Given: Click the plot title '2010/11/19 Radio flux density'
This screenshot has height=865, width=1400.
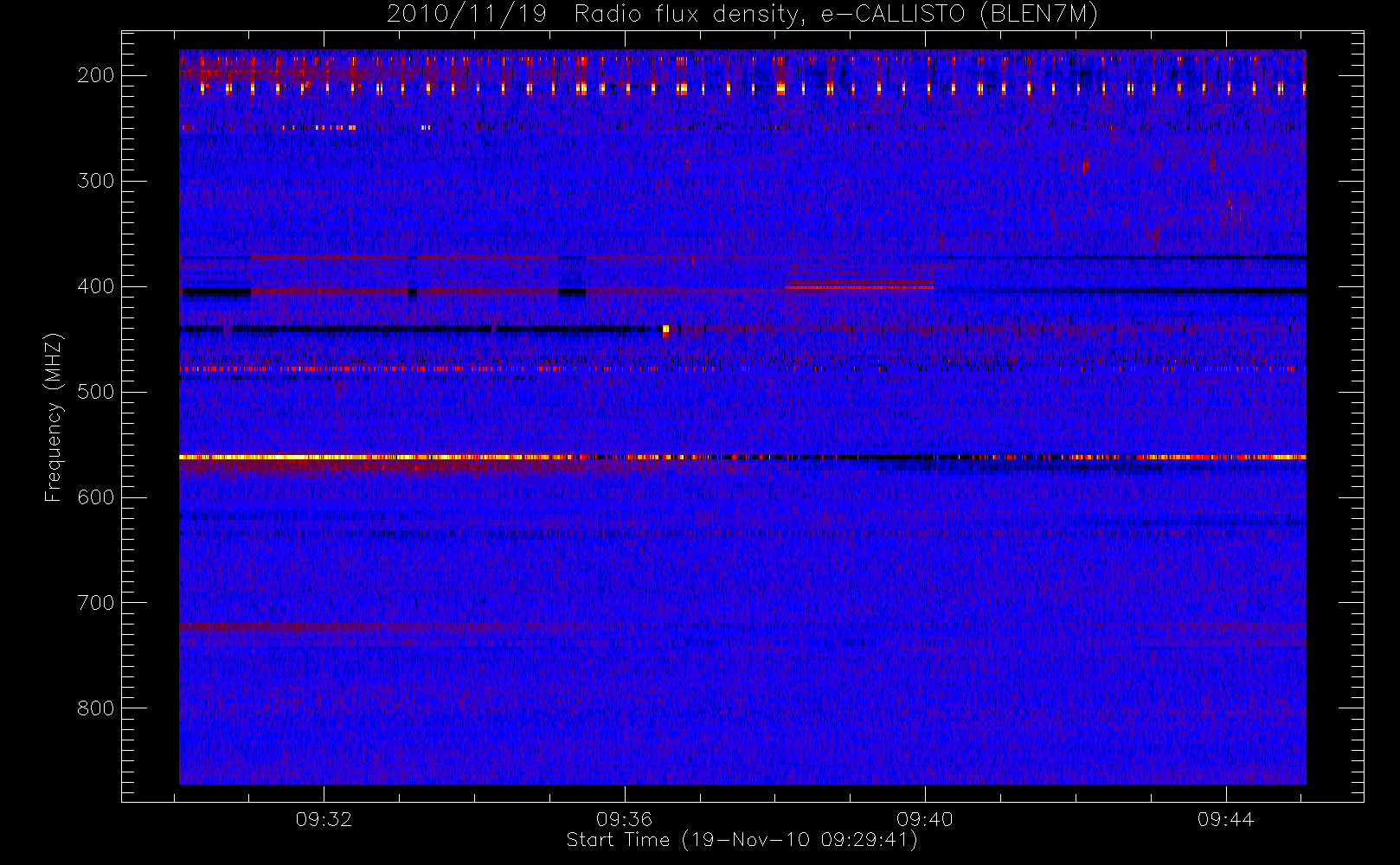Looking at the screenshot, I should 742,15.
